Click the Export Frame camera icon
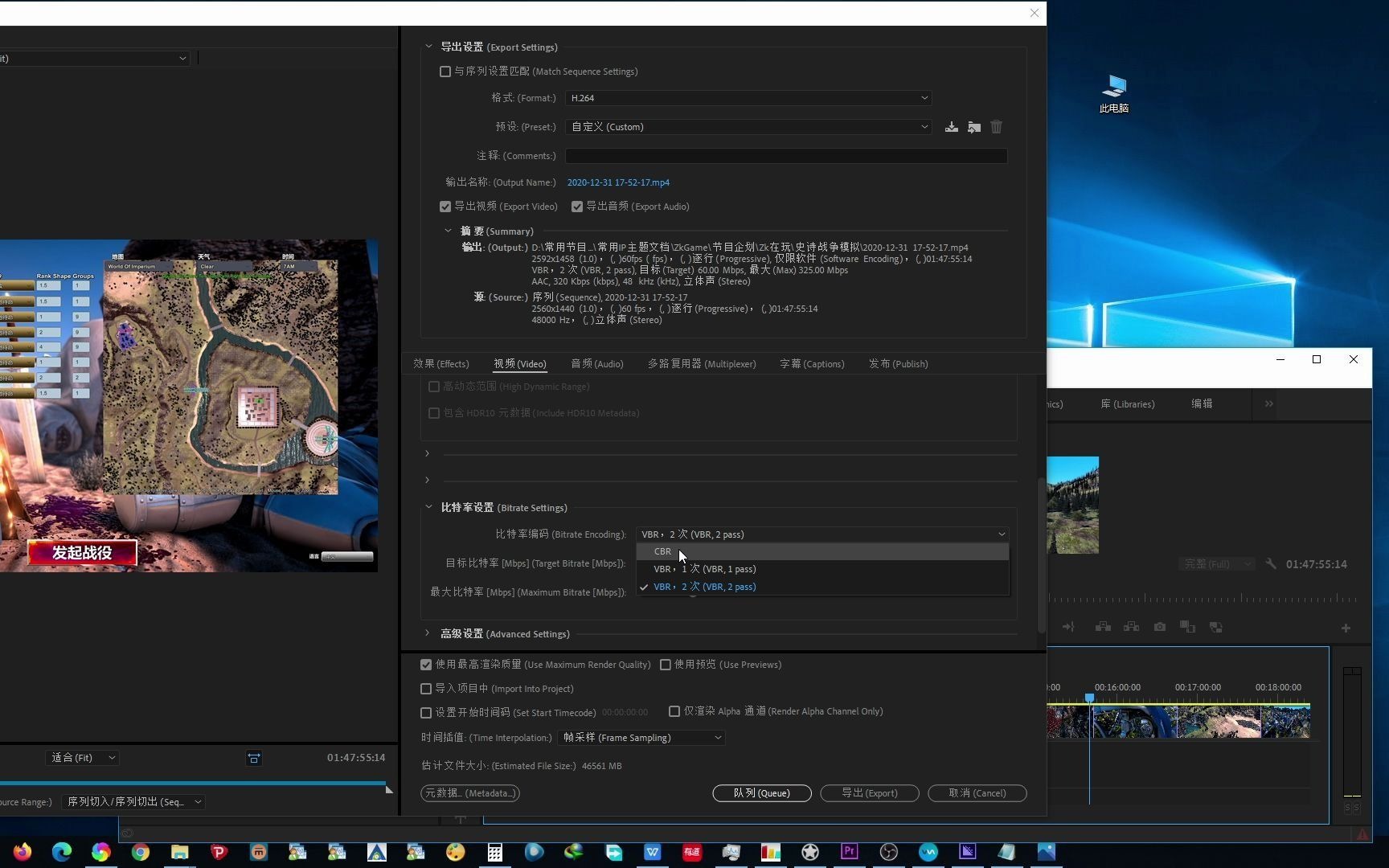Viewport: 1389px width, 868px height. (1159, 627)
